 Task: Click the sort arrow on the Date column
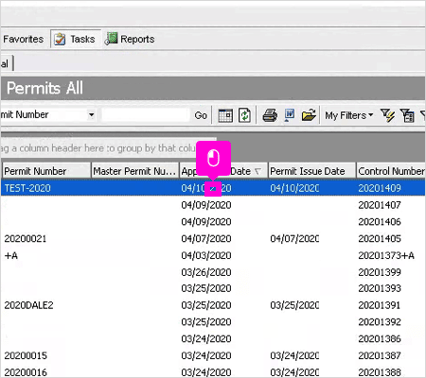click(258, 171)
